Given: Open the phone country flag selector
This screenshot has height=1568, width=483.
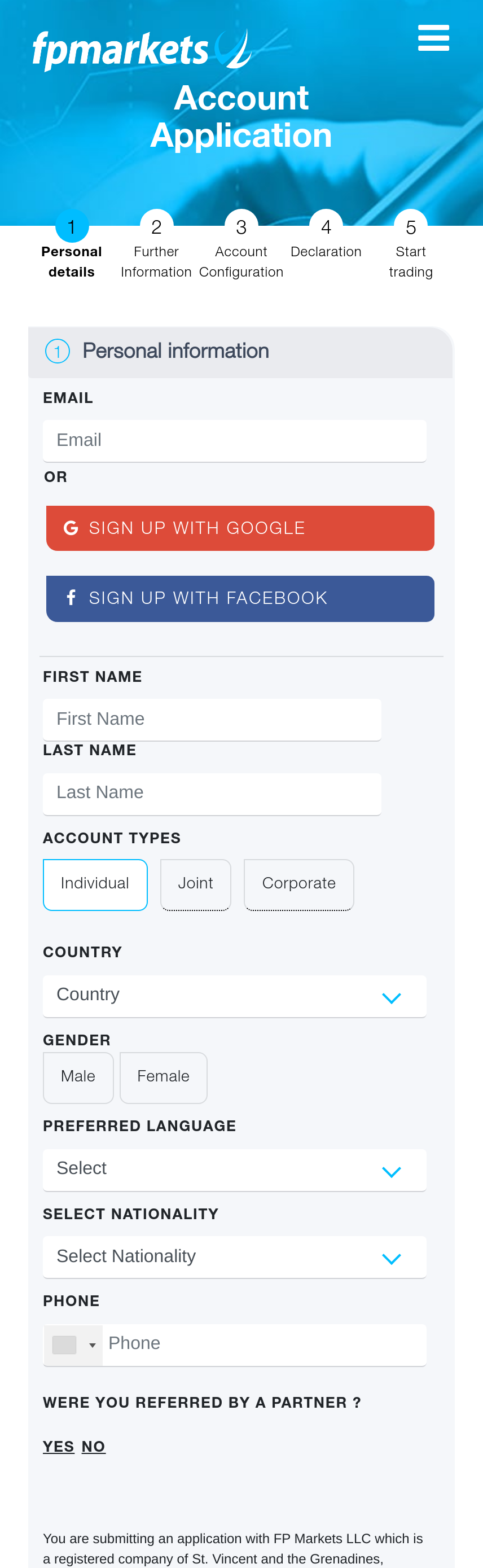Looking at the screenshot, I should [73, 1344].
